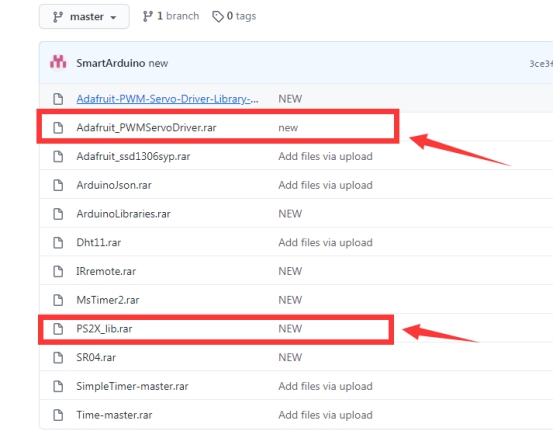The image size is (554, 431).
Task: Open the SmartArduino author link
Action: click(111, 63)
